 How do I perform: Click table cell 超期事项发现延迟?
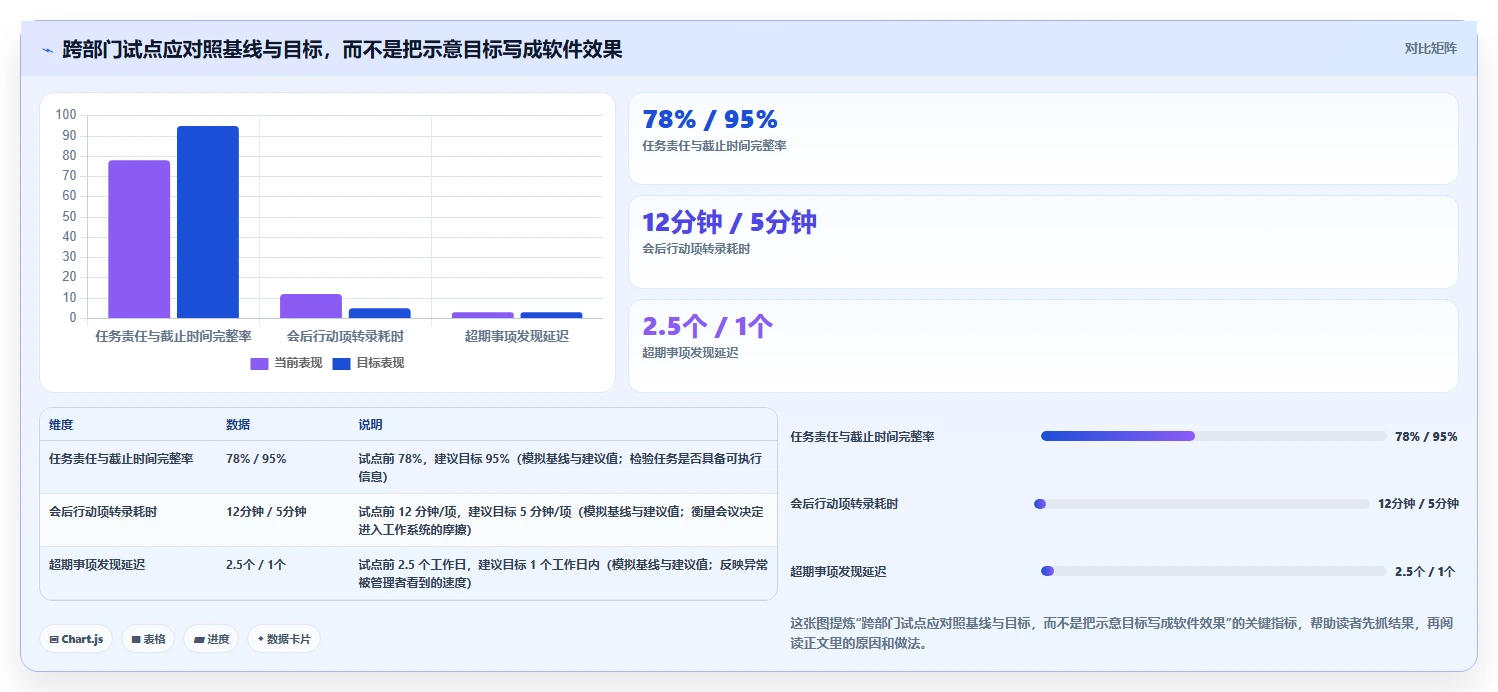coord(97,565)
